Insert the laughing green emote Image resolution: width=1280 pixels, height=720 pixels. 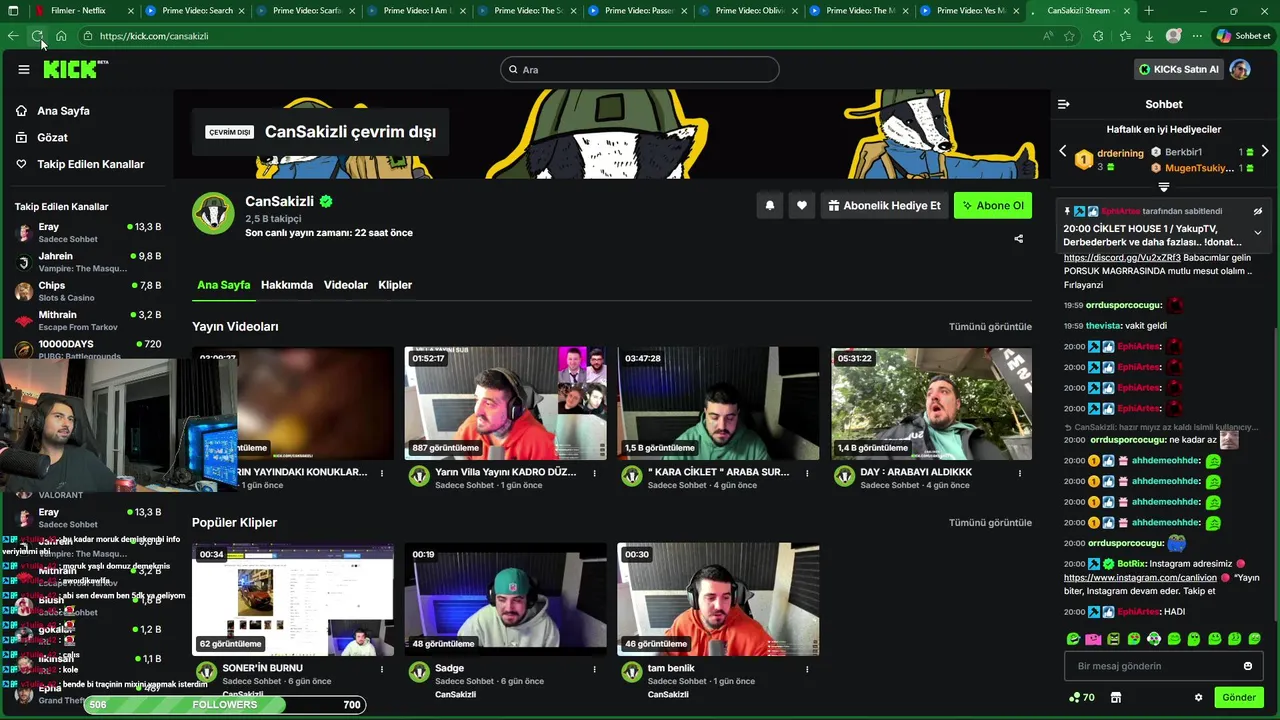pyautogui.click(x=1073, y=638)
